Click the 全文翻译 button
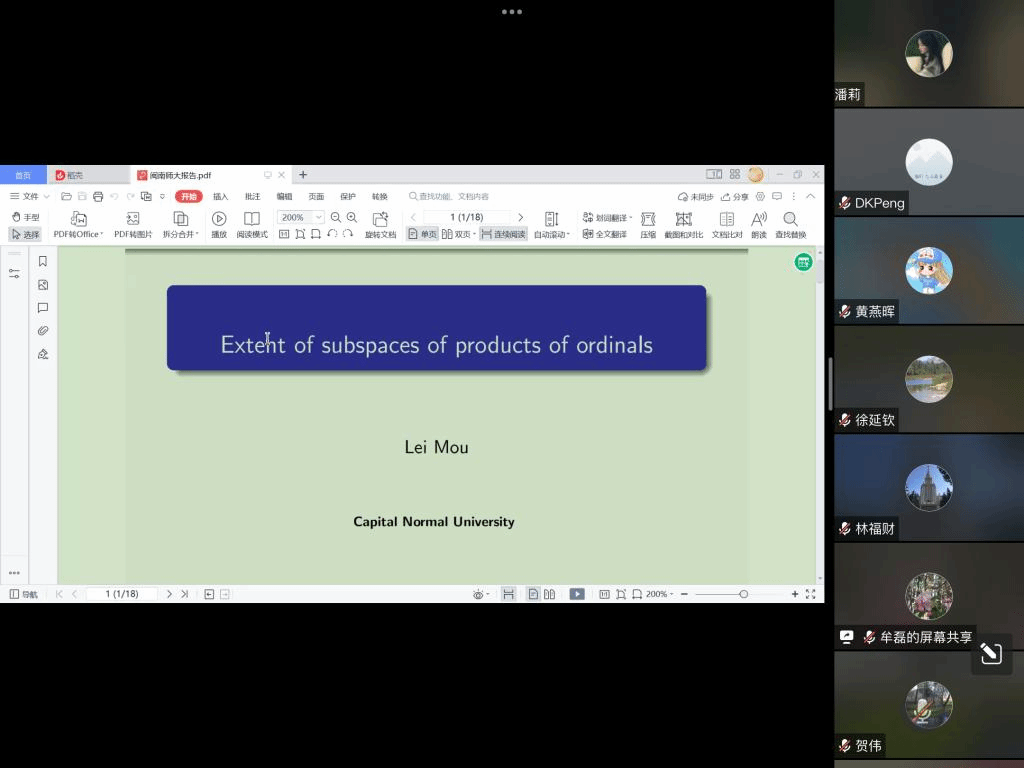 click(x=605, y=234)
